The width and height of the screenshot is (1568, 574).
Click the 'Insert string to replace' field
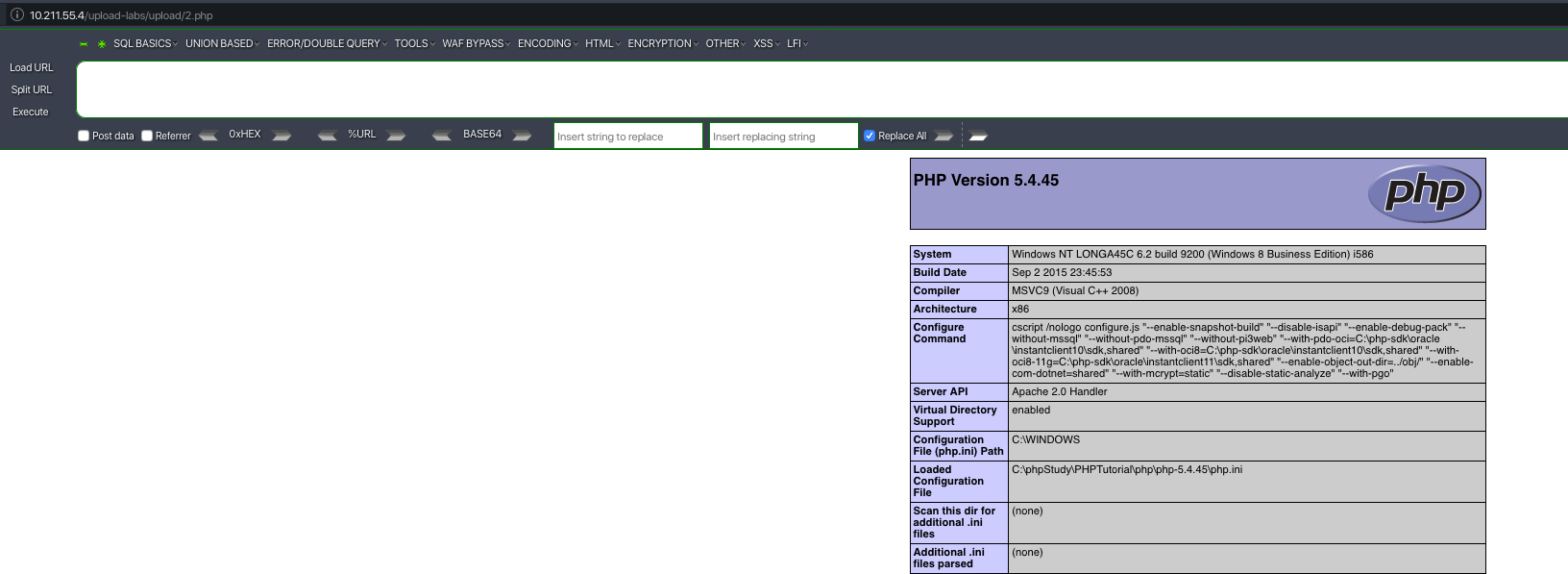pos(628,136)
